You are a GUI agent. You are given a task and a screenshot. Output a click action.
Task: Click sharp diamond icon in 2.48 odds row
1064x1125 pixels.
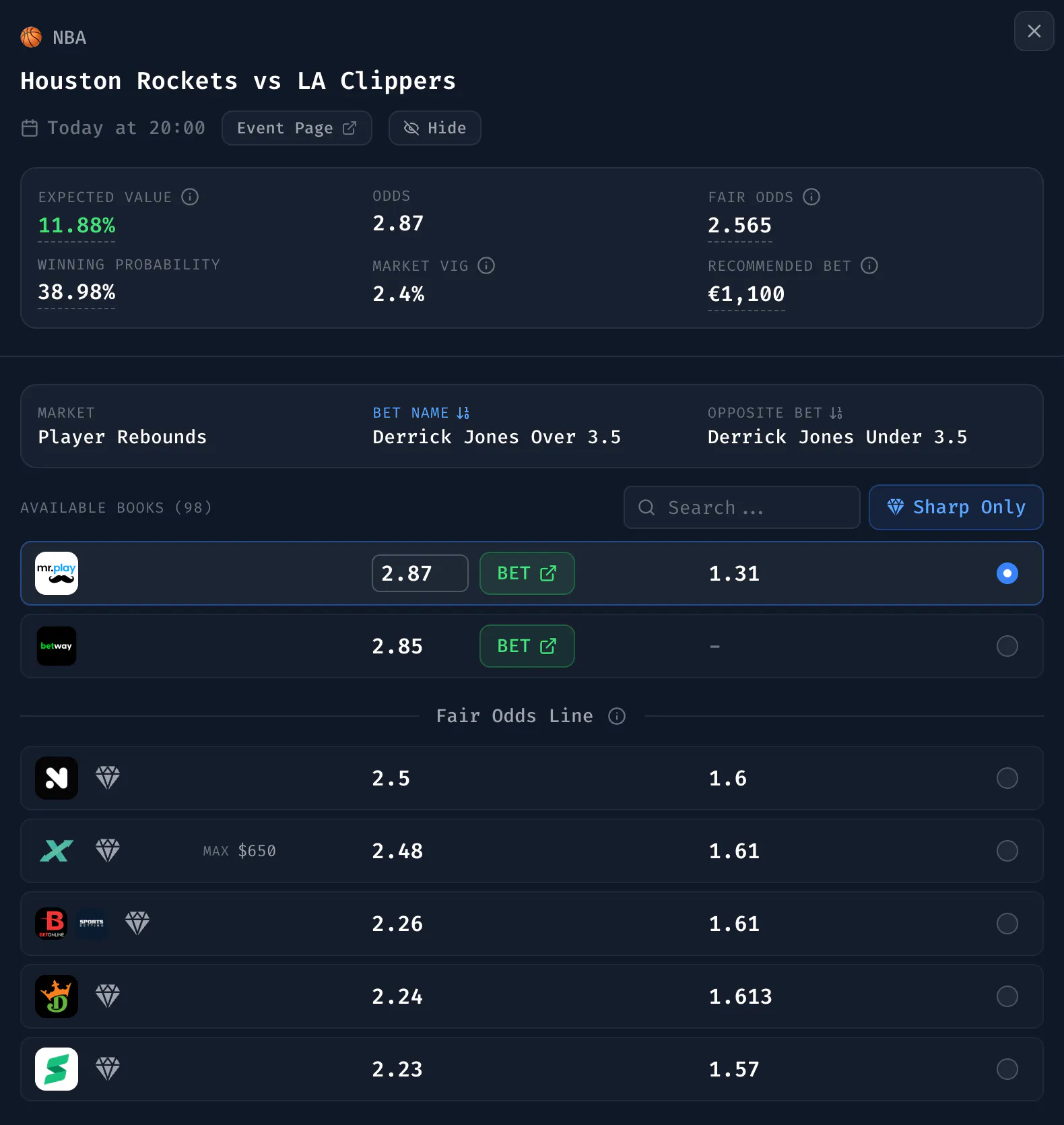click(x=108, y=850)
